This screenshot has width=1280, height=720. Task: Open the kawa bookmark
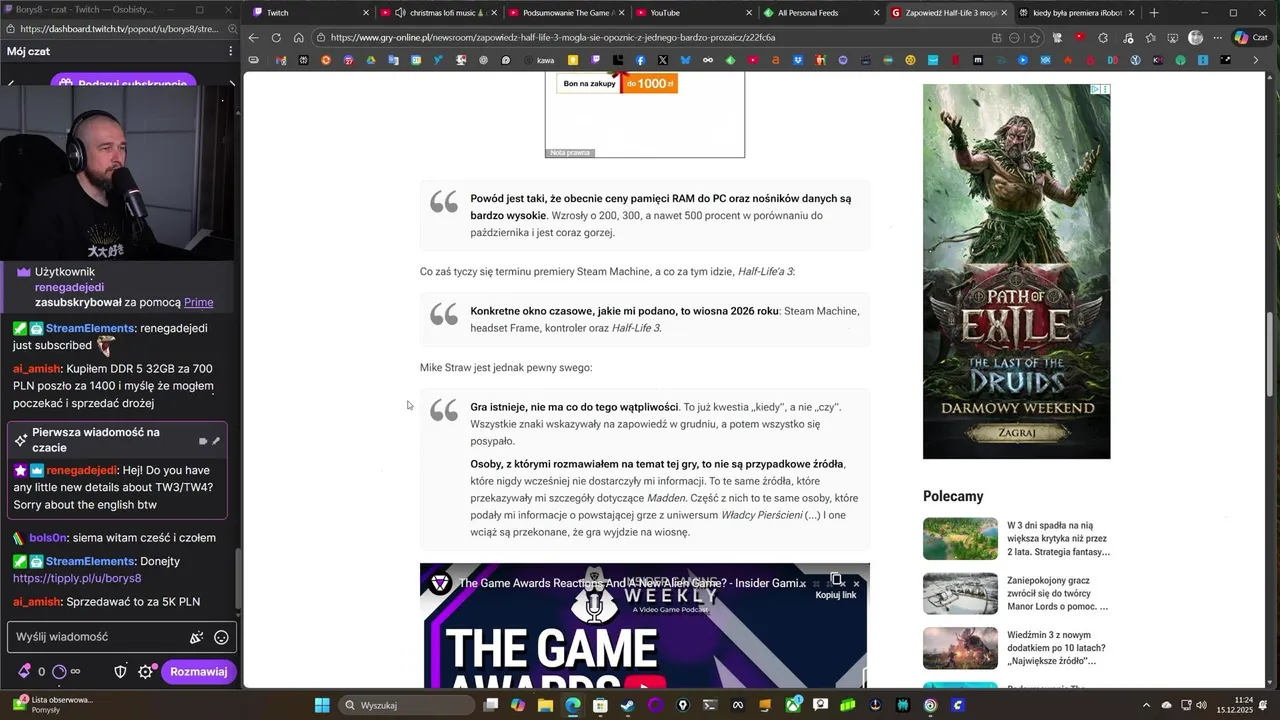(539, 60)
